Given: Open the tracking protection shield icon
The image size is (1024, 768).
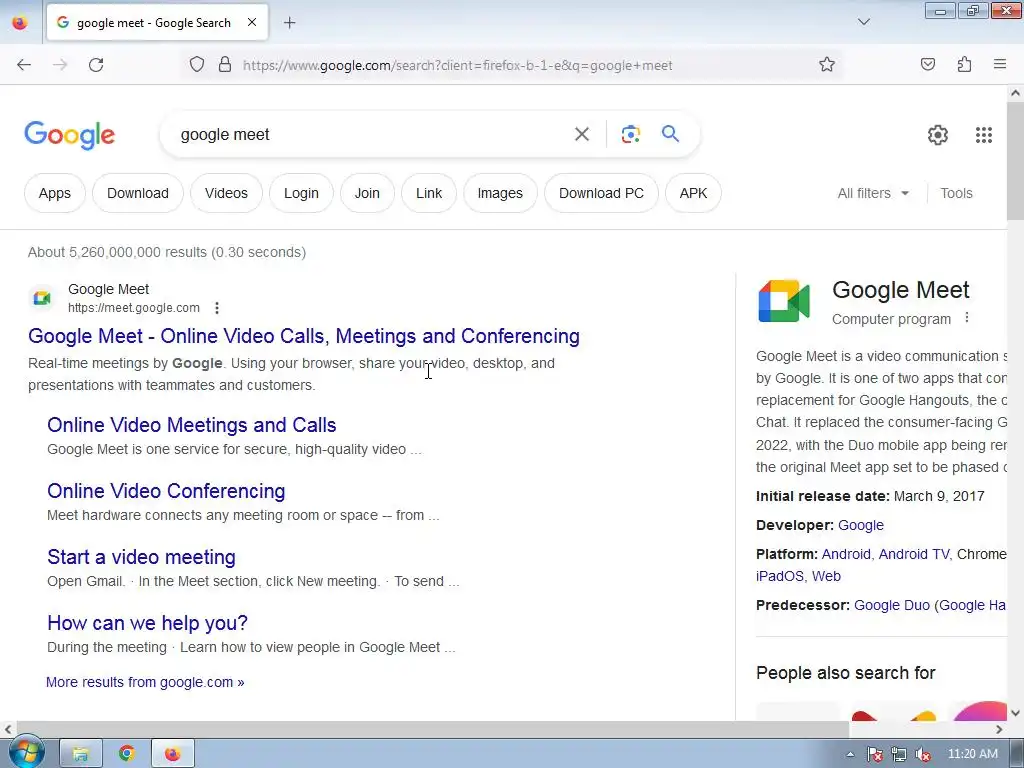Looking at the screenshot, I should (x=197, y=65).
